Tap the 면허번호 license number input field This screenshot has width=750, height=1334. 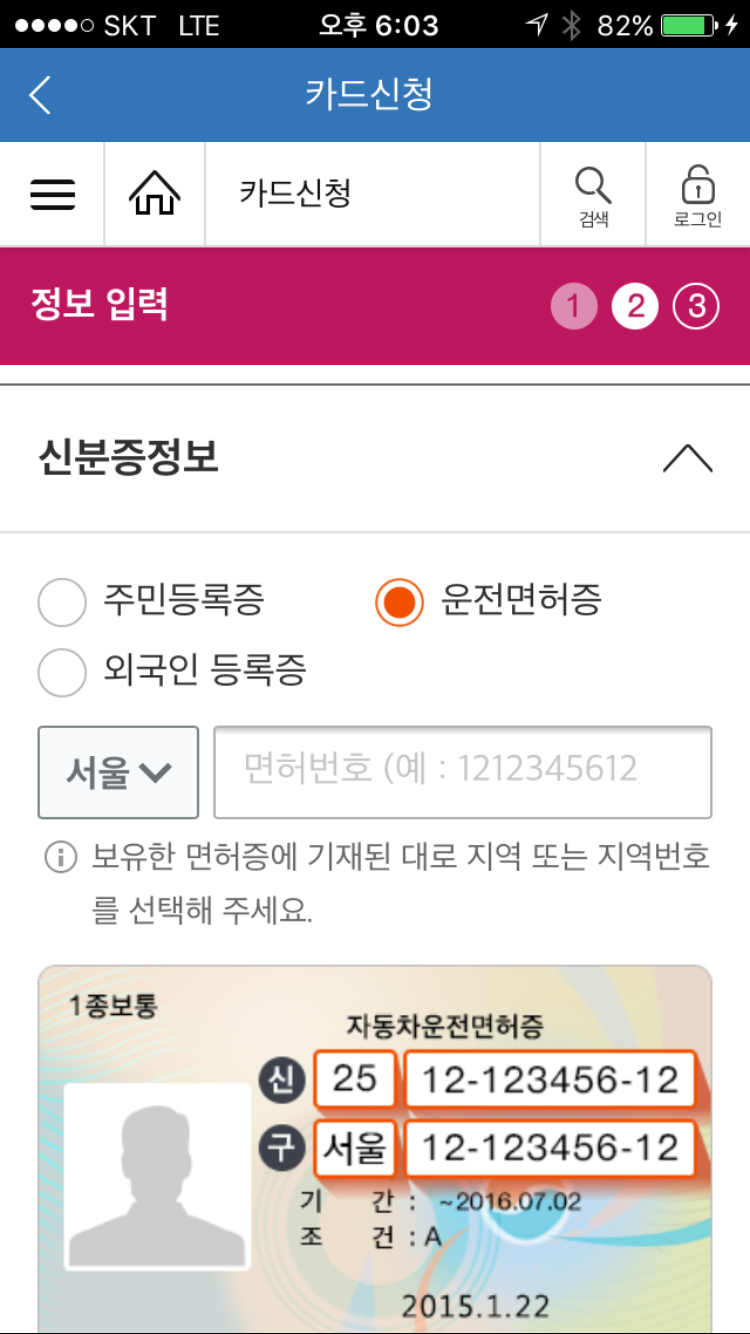point(462,772)
